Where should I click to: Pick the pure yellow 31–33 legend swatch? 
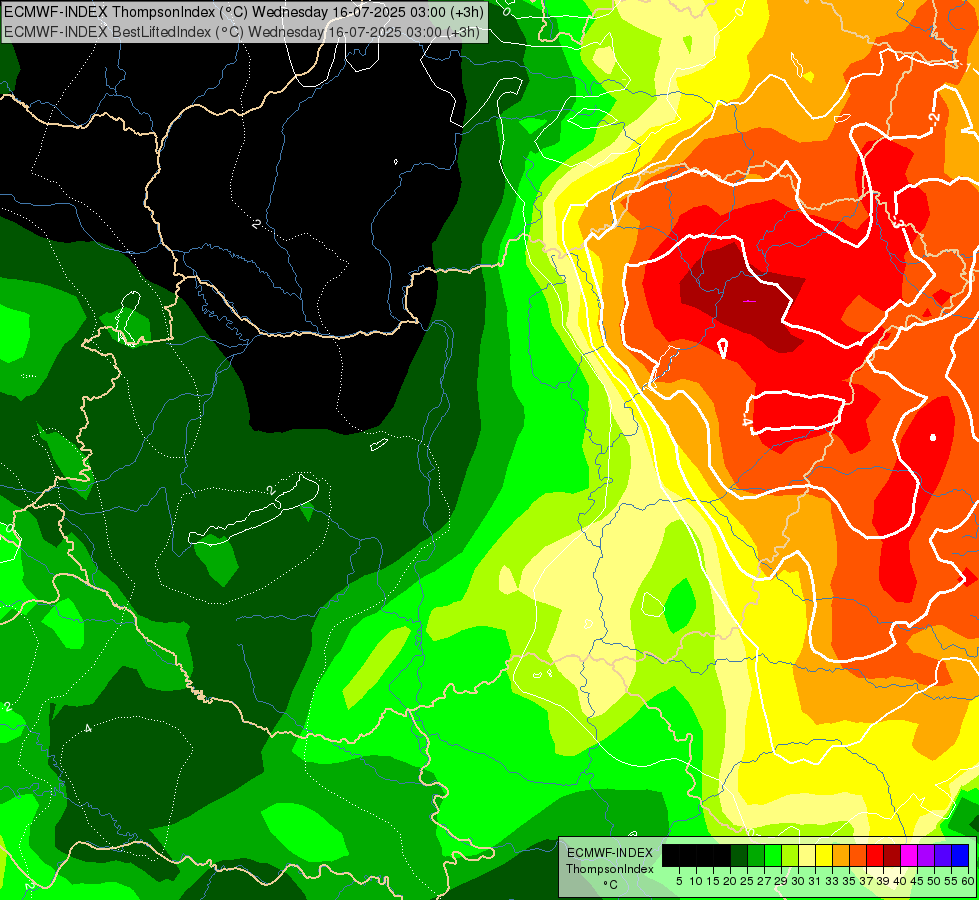[824, 855]
